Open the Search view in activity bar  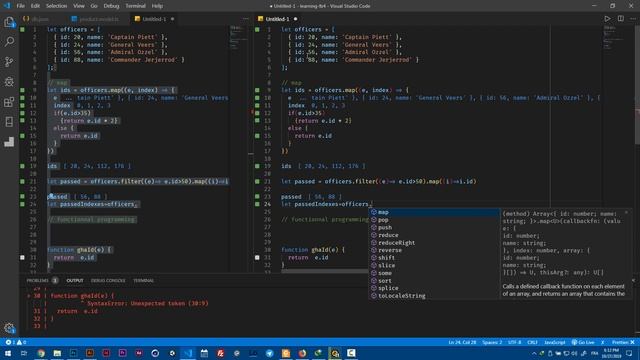tap(9, 42)
